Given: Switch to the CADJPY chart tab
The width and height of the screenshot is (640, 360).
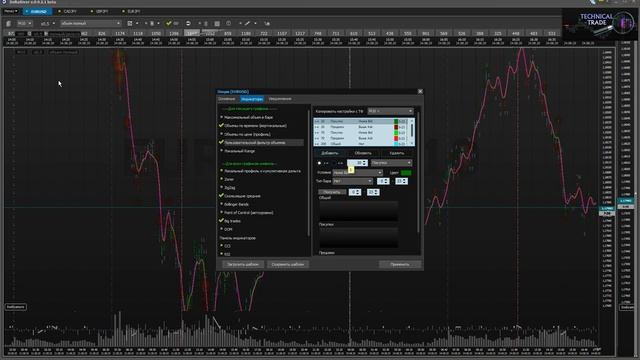Looking at the screenshot, I should tap(69, 11).
